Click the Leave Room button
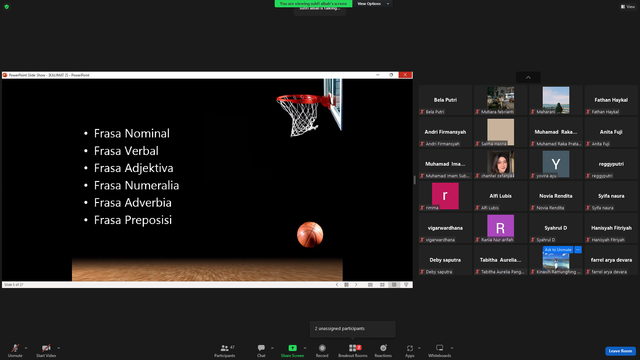This screenshot has height=360, width=640. coord(620,351)
